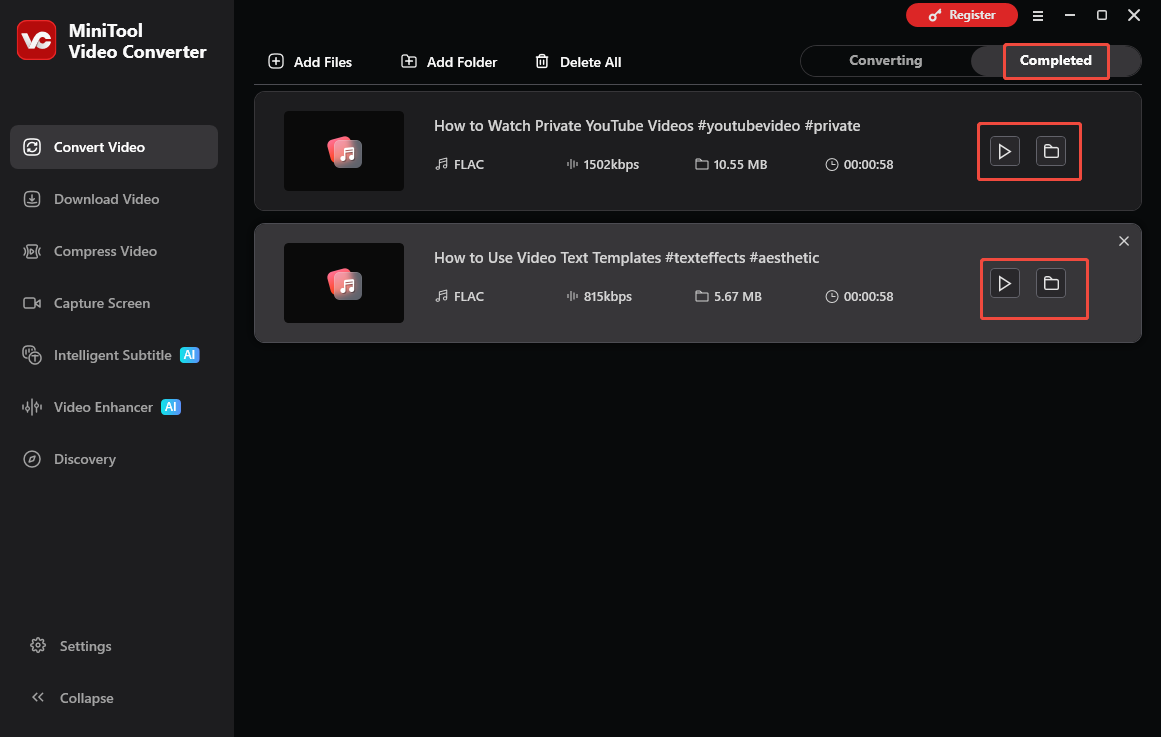Click the 00:00:58 duration of the 10.55 MB file

click(868, 164)
